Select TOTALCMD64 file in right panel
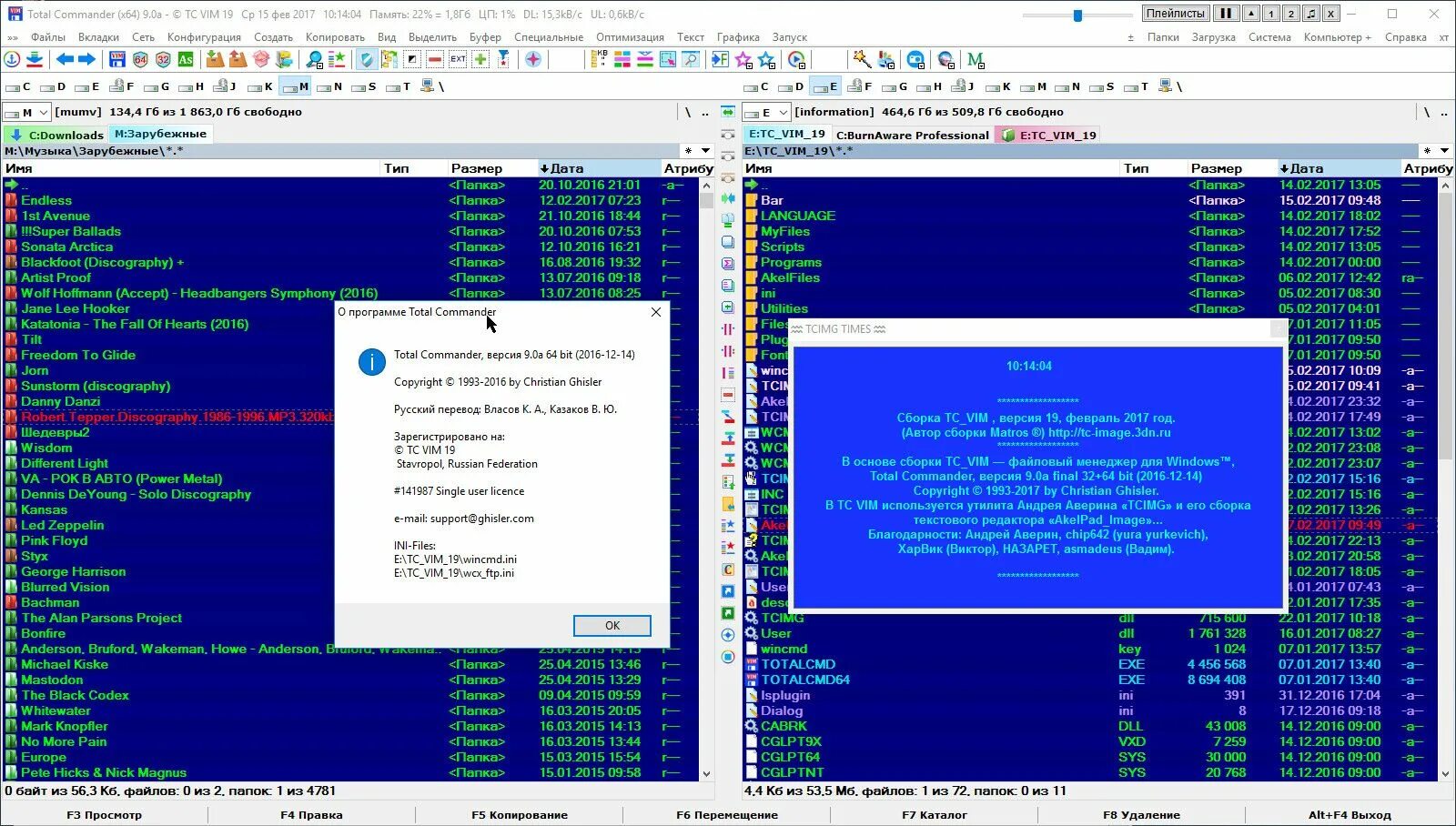Image resolution: width=1456 pixels, height=826 pixels. pos(805,680)
